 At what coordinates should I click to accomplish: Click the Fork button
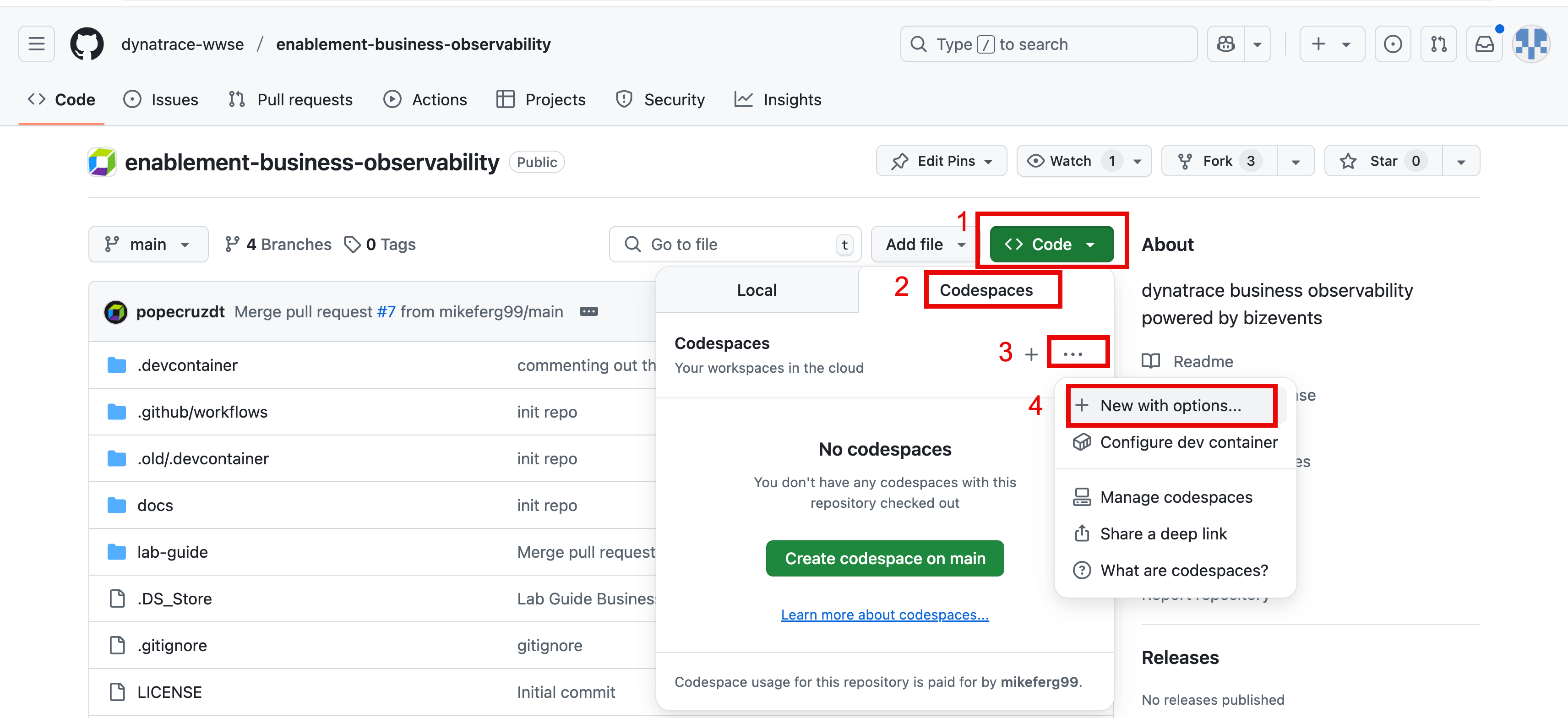1219,161
